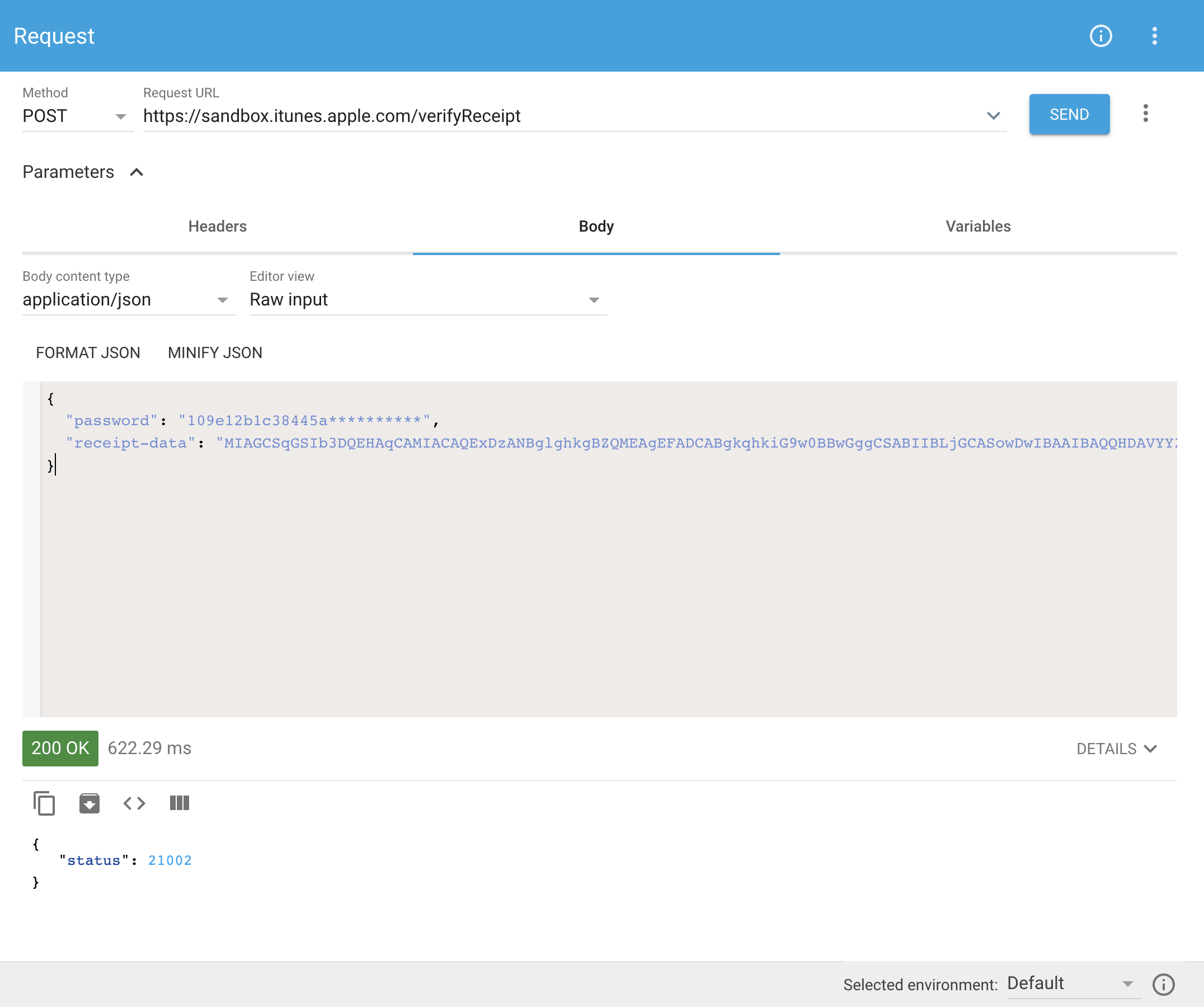Viewport: 1204px width, 1007px height.
Task: Click the MINIFY JSON button
Action: click(x=214, y=352)
